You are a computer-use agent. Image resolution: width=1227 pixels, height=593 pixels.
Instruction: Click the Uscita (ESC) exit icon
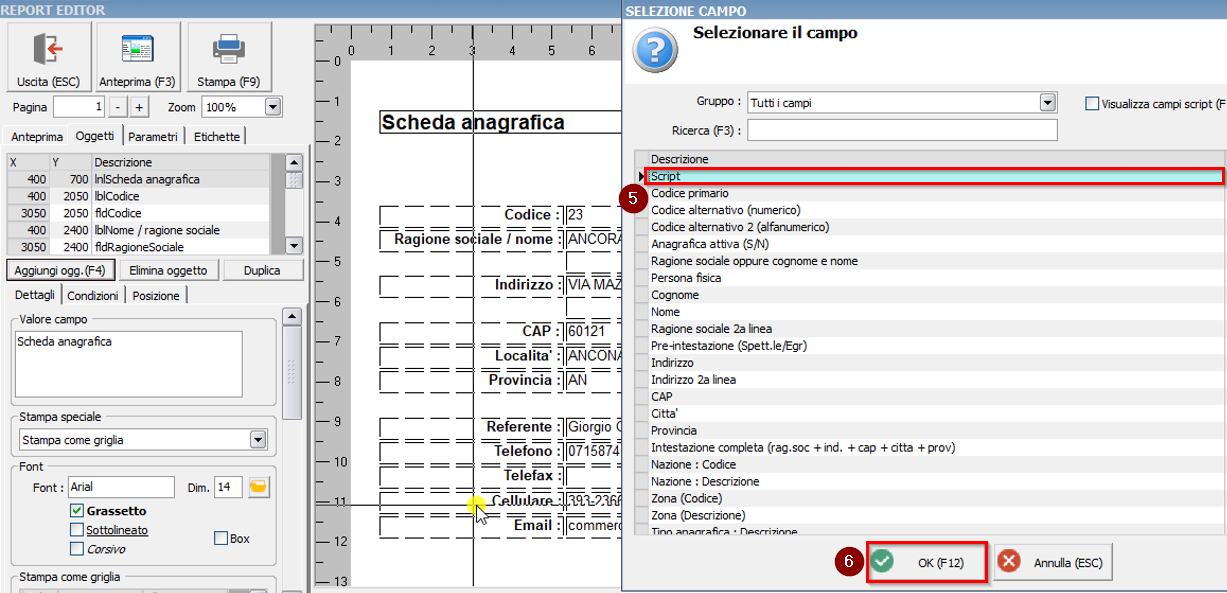48,49
